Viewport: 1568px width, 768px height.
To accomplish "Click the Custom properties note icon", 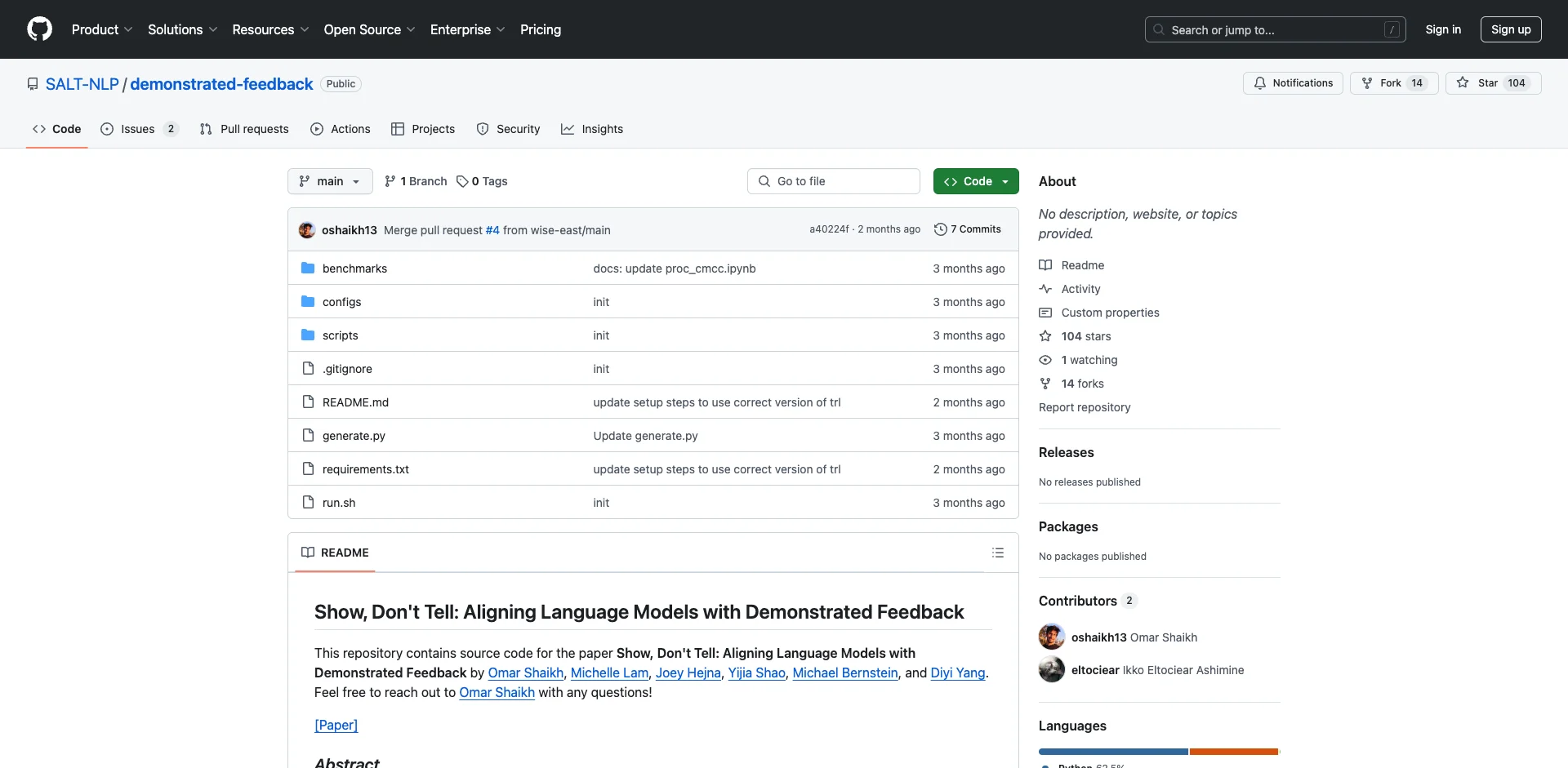I will 1045,313.
